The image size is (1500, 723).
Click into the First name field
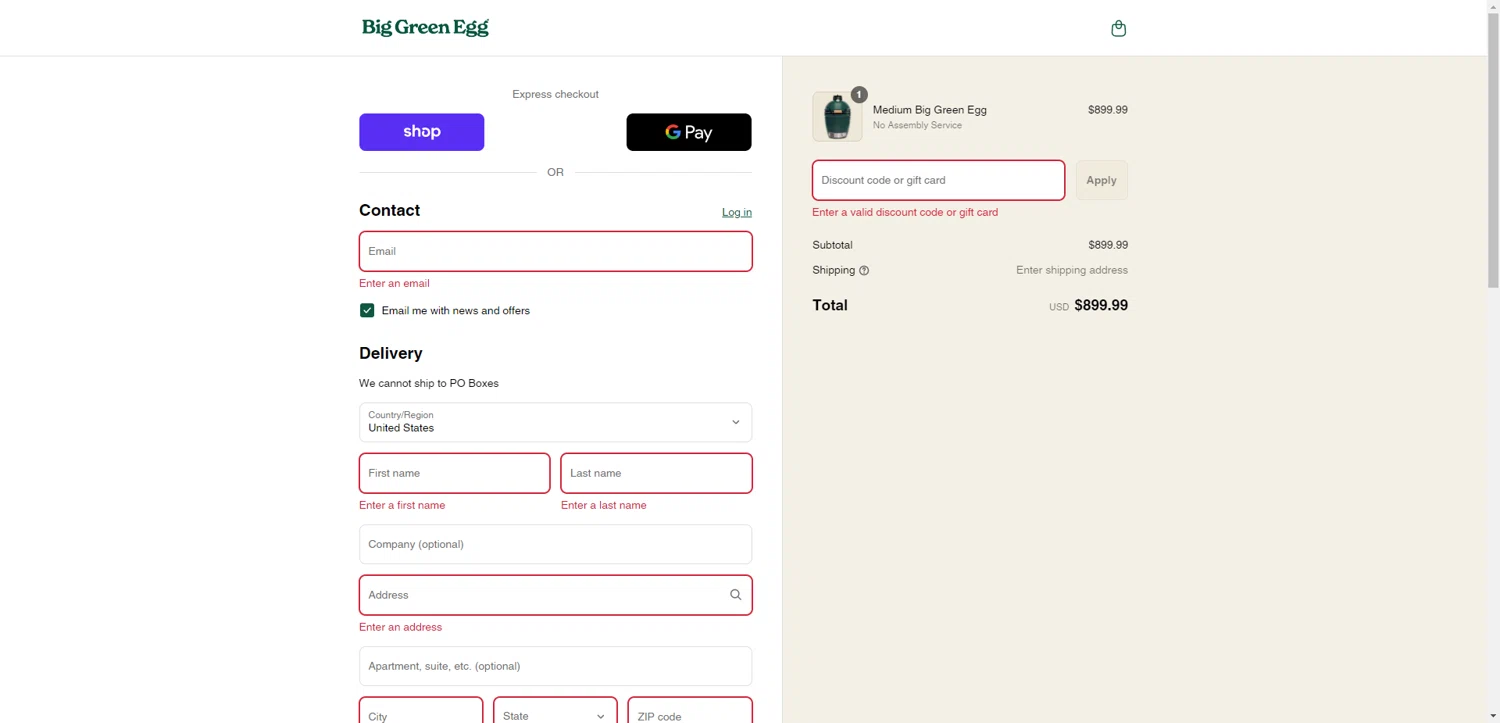(x=454, y=473)
